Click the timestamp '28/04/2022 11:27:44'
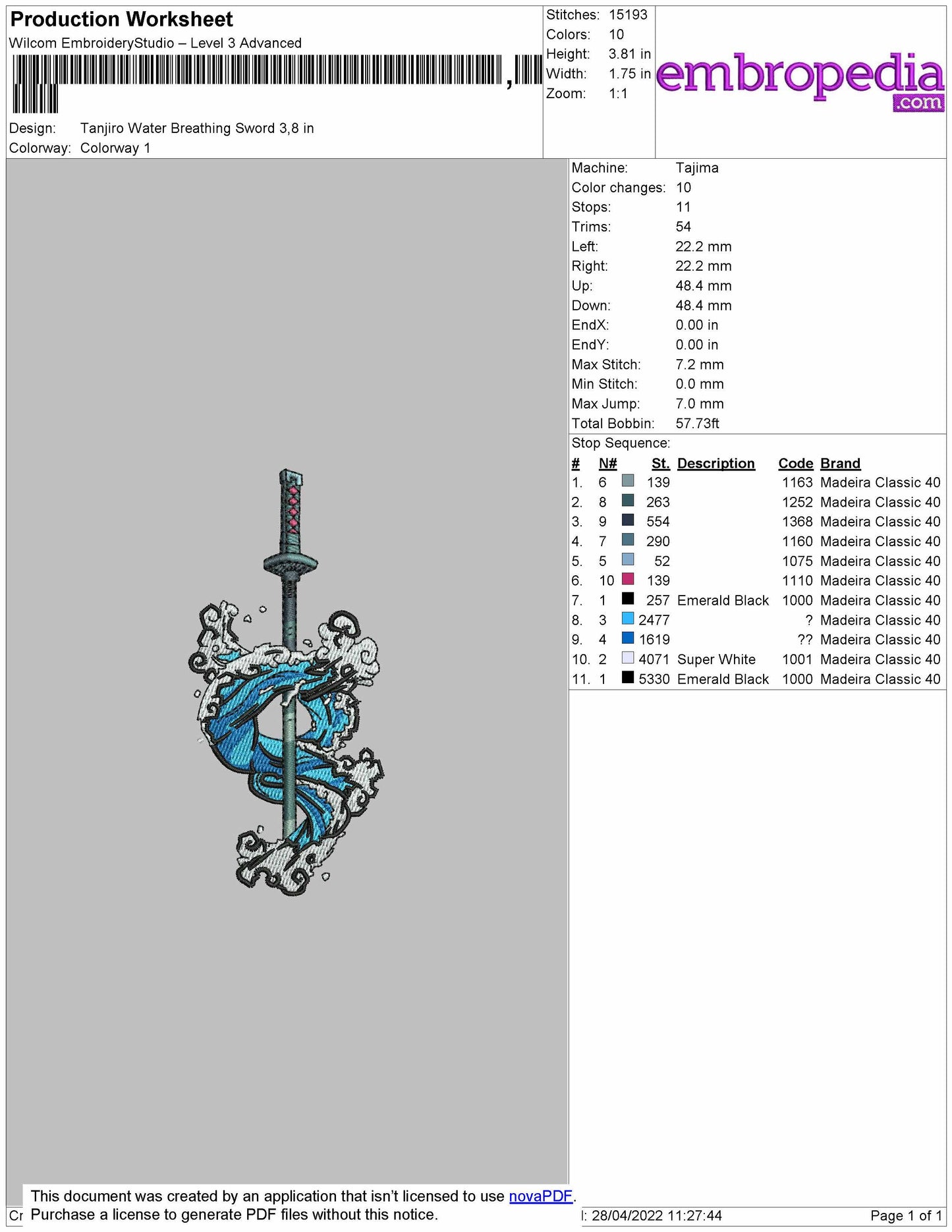The width and height of the screenshot is (952, 1232). pos(657,1216)
